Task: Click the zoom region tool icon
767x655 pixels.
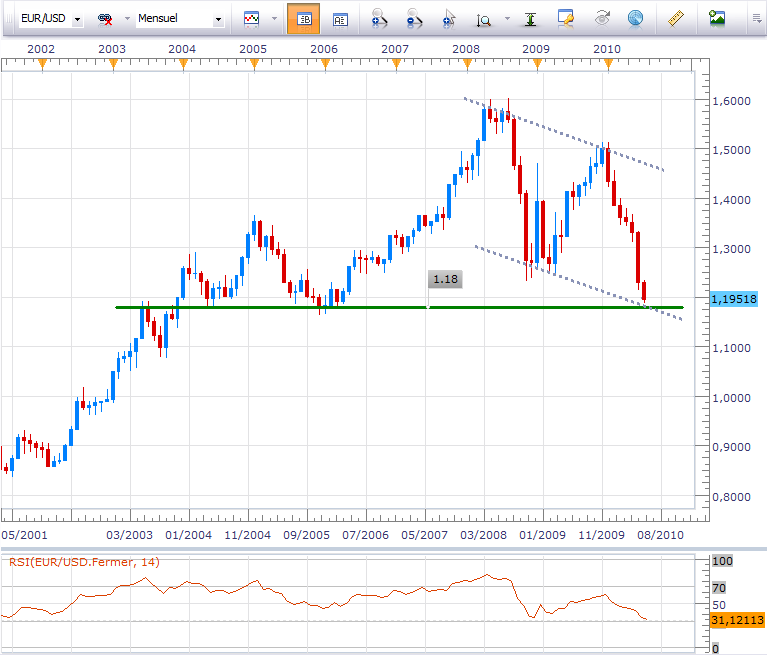Action: coord(484,18)
